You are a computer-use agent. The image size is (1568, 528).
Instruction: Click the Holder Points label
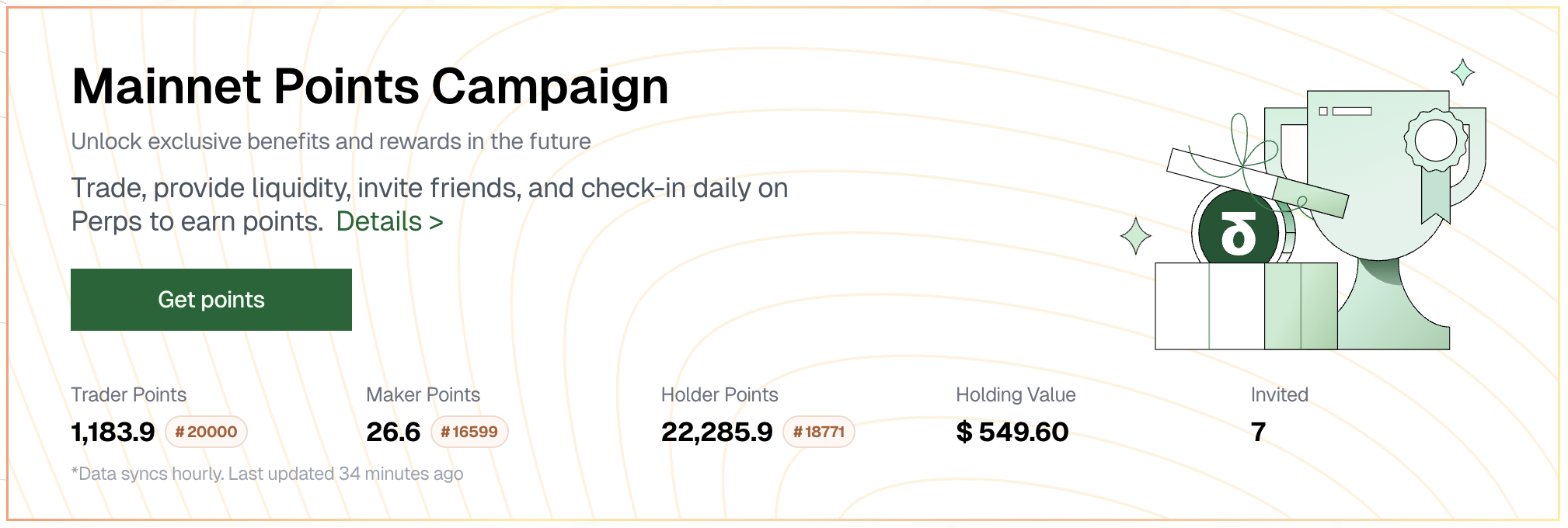coord(720,394)
